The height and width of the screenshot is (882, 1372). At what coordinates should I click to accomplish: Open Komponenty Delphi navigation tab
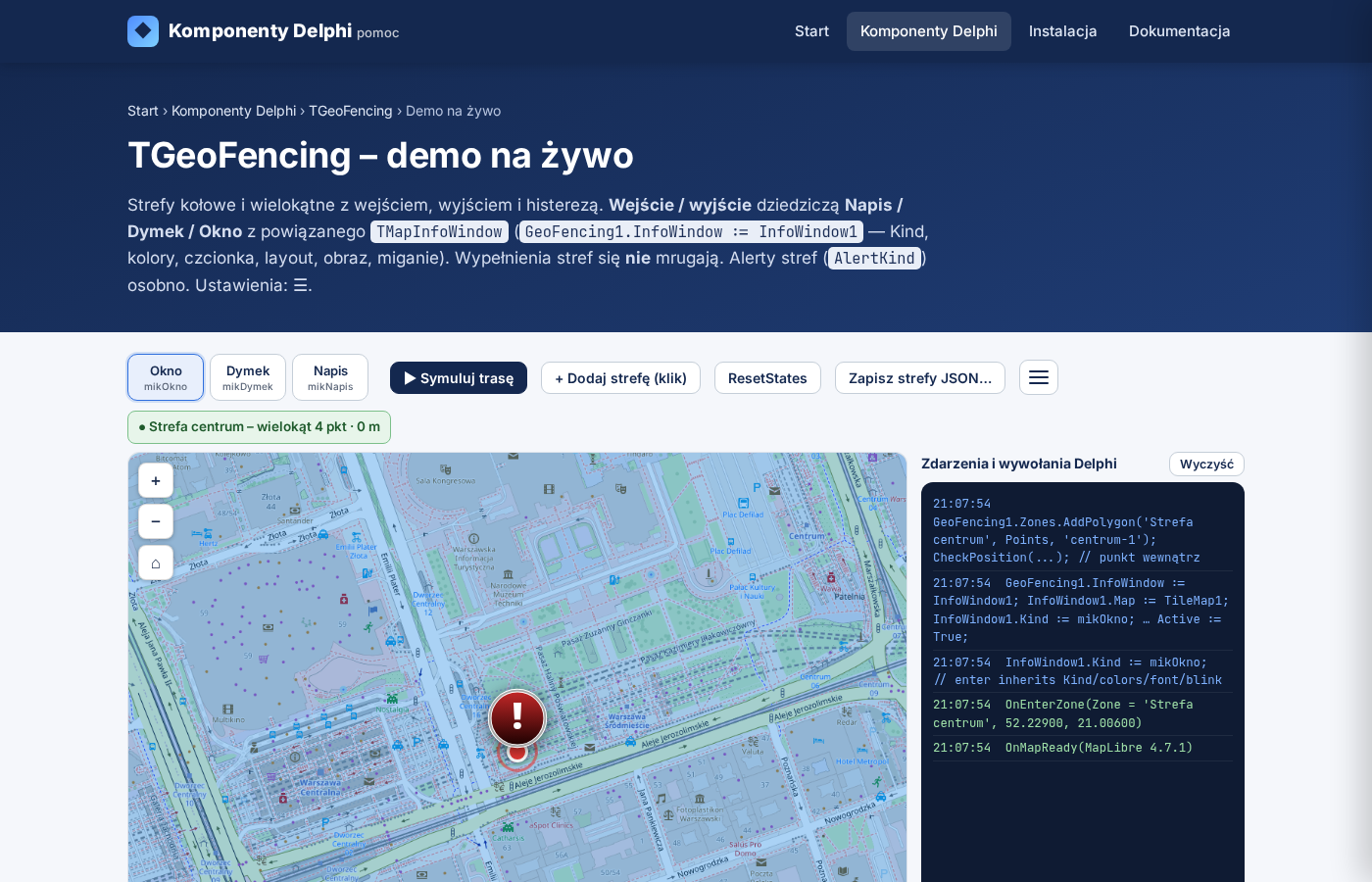[929, 31]
